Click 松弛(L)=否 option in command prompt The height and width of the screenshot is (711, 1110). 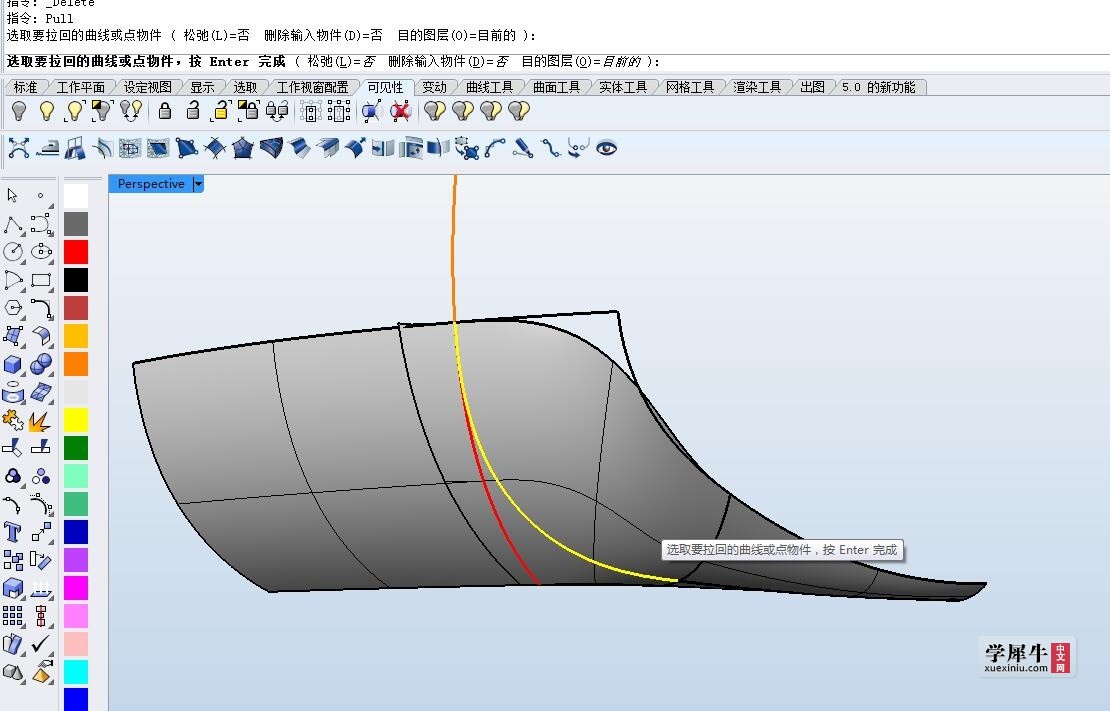(x=341, y=62)
